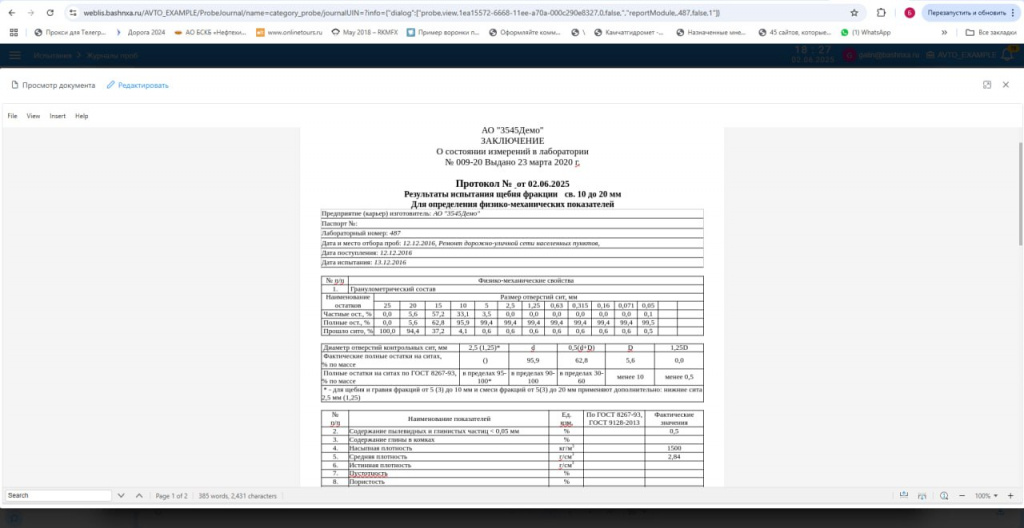Open the AVTO_EXAMPLE organization selector
The image size is (1024, 528).
(x=962, y=56)
